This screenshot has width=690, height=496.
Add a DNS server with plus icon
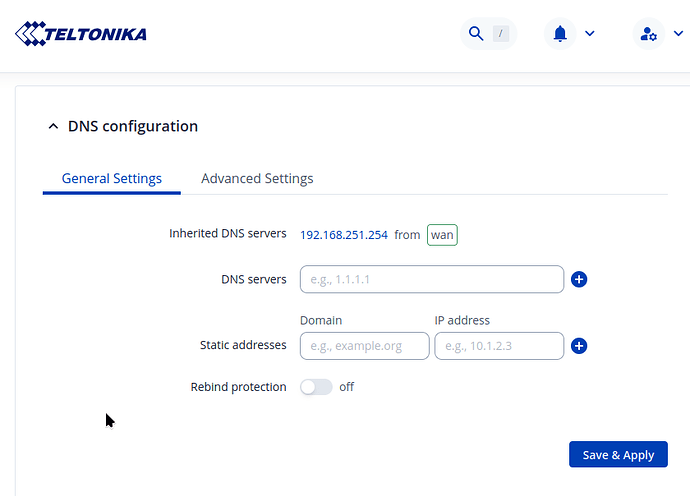click(579, 279)
